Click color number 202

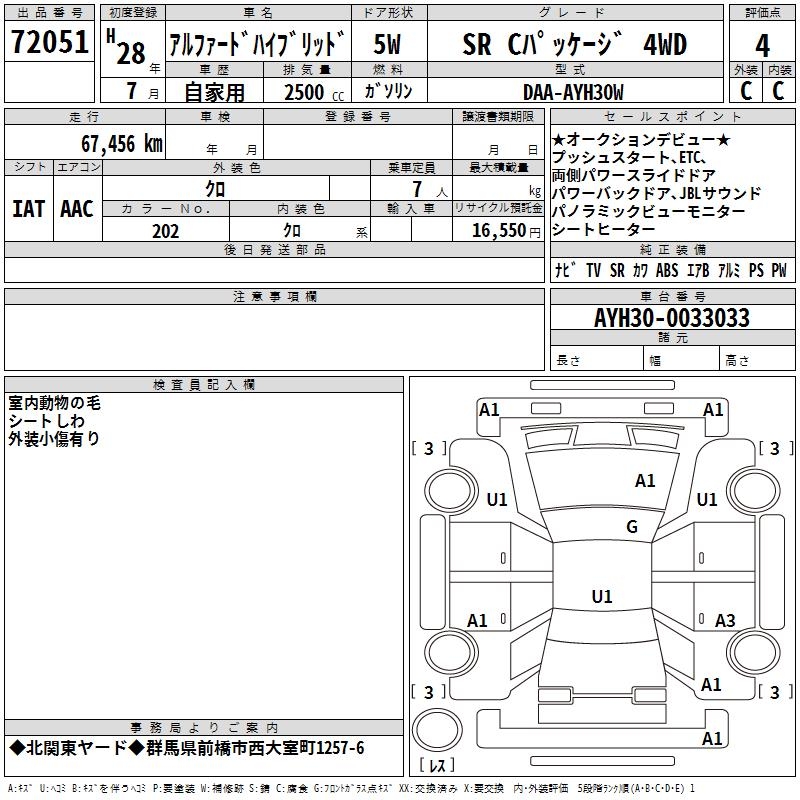click(166, 231)
